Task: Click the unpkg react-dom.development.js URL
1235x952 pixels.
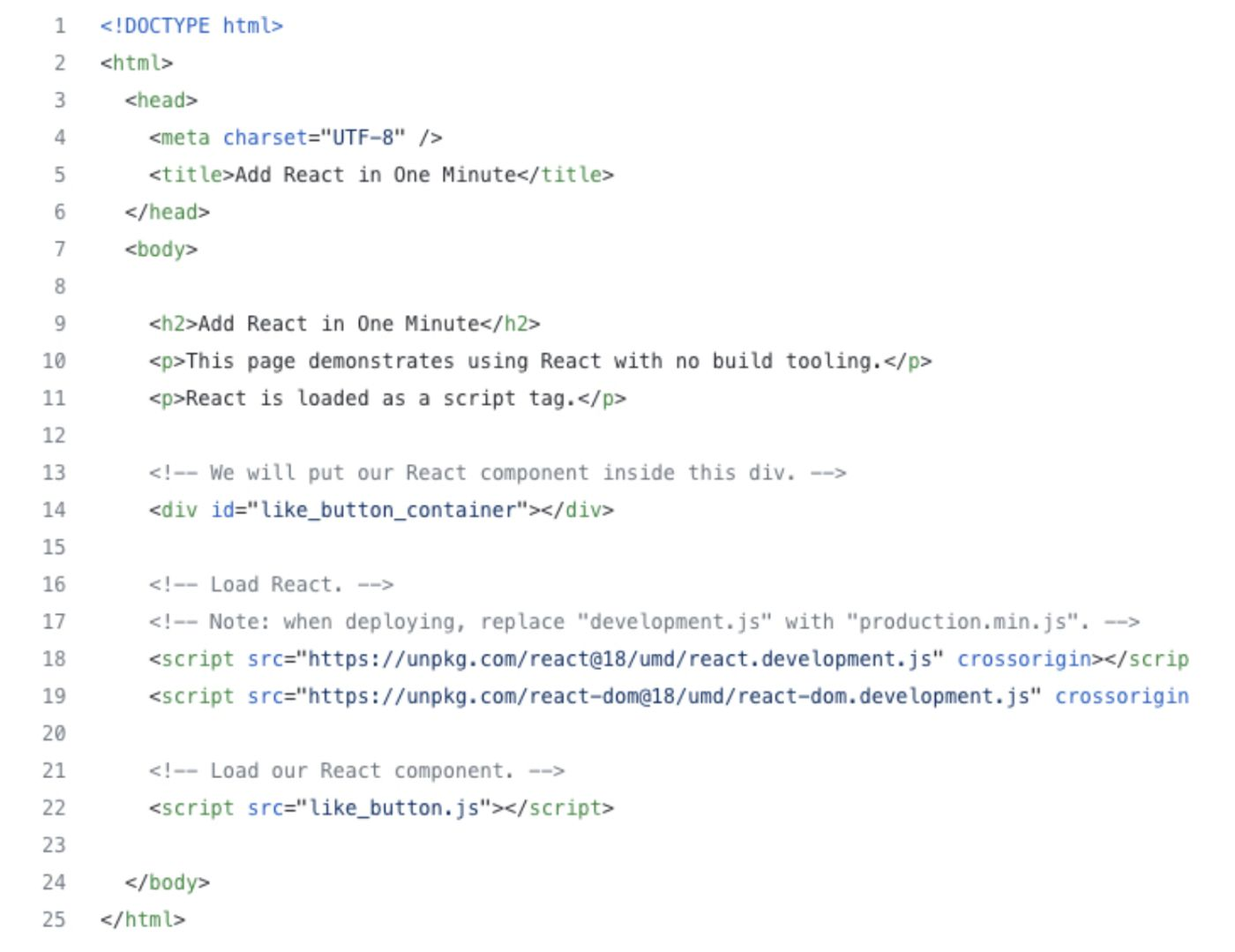Action: click(x=668, y=696)
